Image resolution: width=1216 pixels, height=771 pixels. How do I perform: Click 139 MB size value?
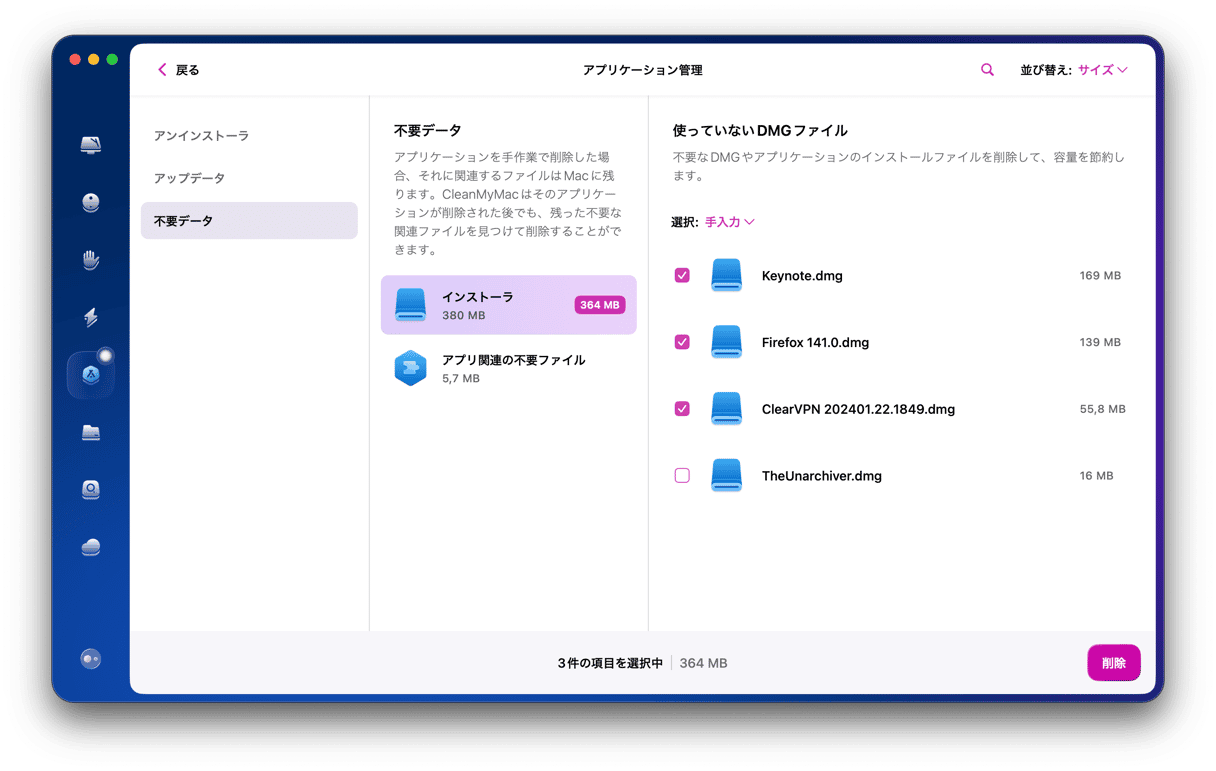click(1100, 343)
